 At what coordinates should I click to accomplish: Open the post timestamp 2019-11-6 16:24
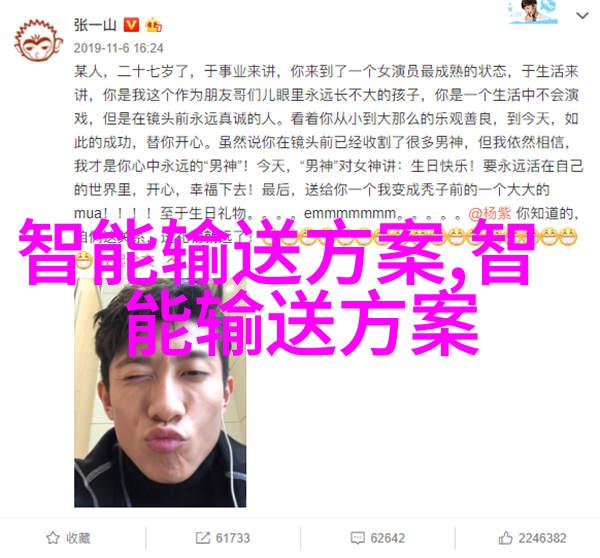pyautogui.click(x=118, y=48)
